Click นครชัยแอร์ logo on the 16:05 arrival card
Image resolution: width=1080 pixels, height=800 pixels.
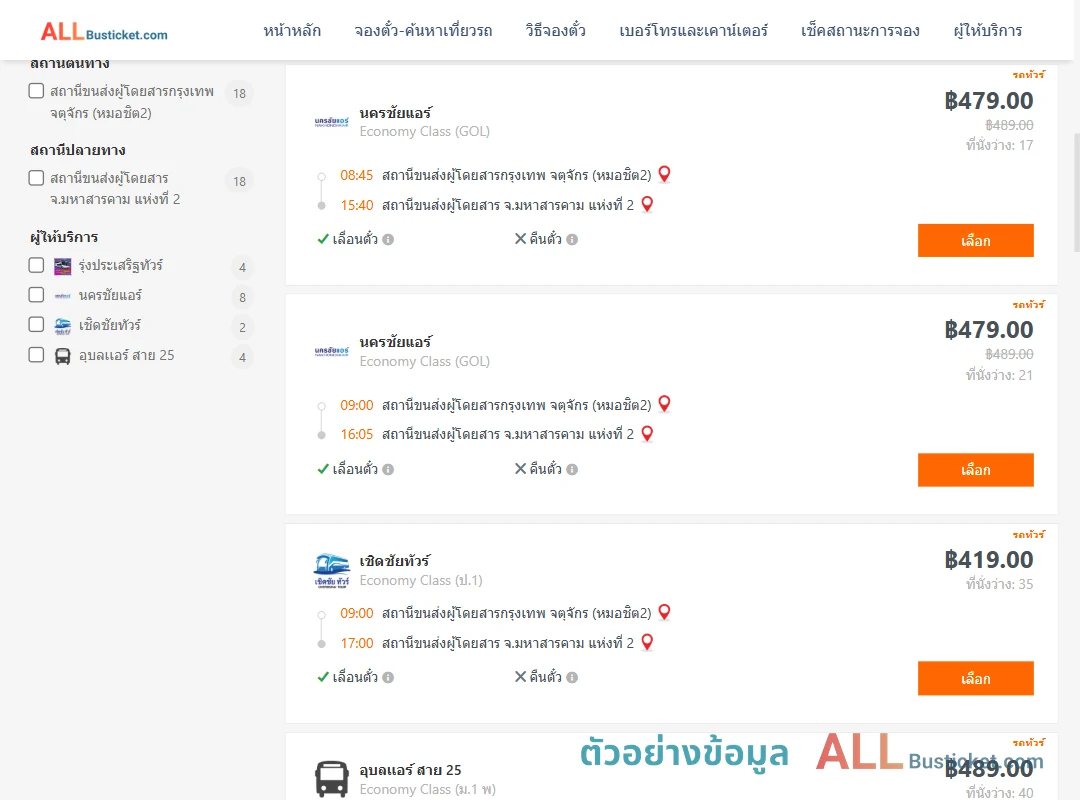click(x=331, y=351)
